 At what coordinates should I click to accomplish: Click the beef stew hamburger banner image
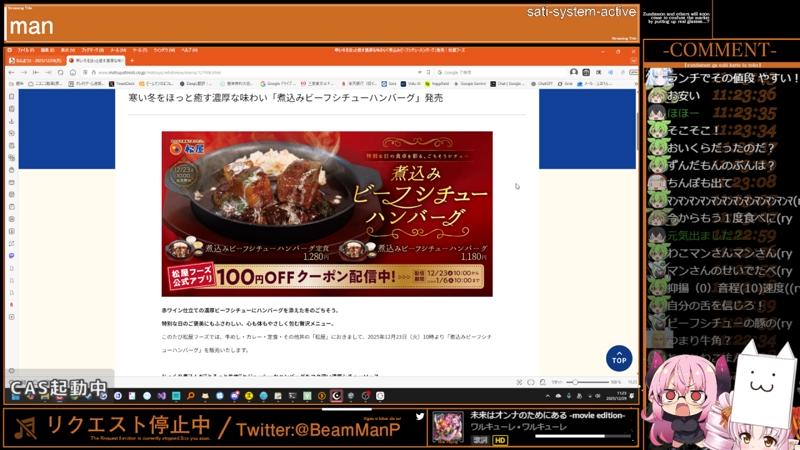pos(327,214)
